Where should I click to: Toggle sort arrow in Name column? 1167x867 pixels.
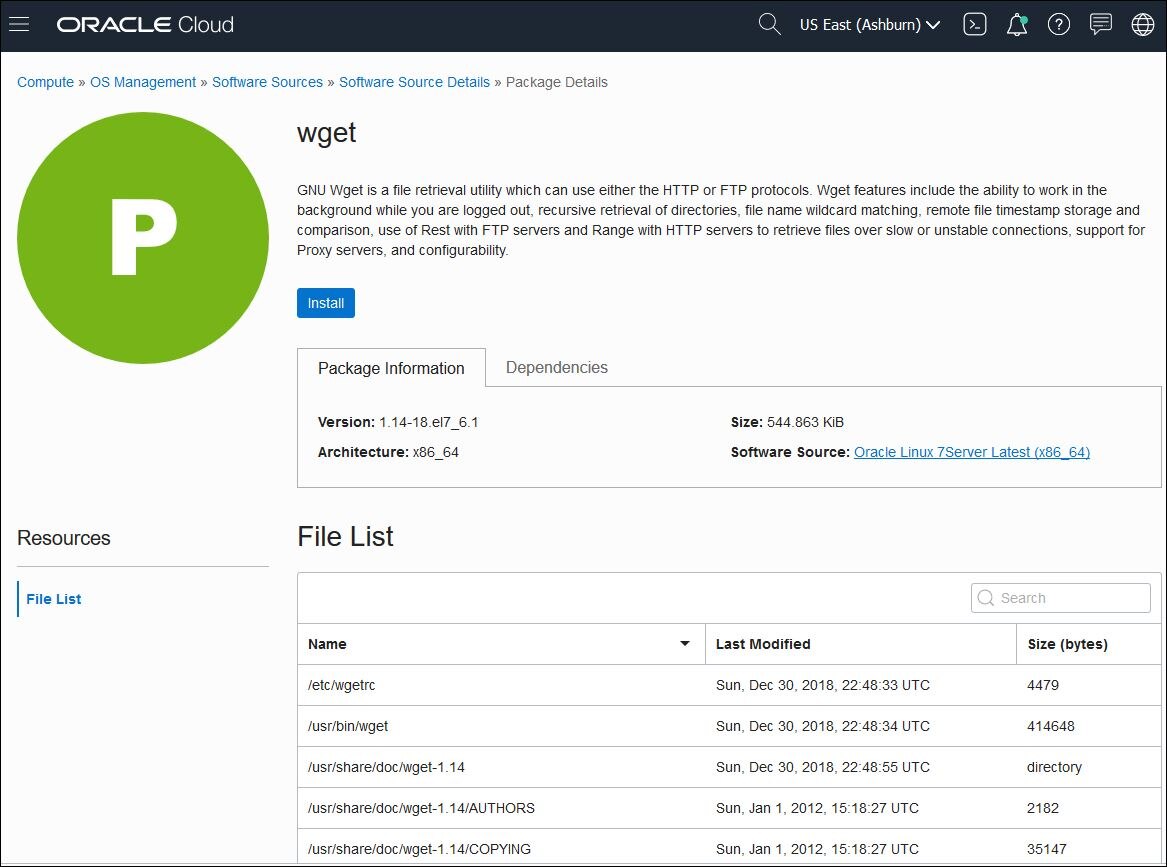tap(685, 644)
